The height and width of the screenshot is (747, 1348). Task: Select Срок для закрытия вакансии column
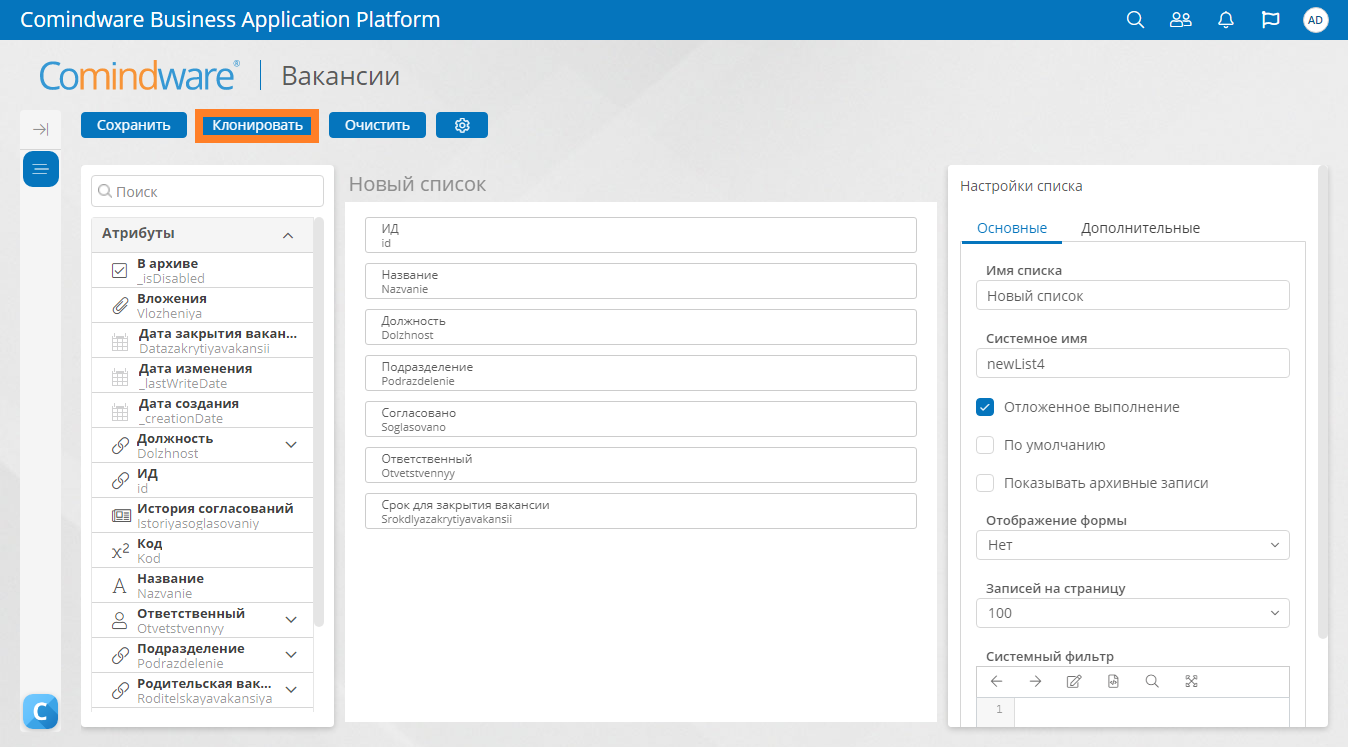tap(641, 511)
